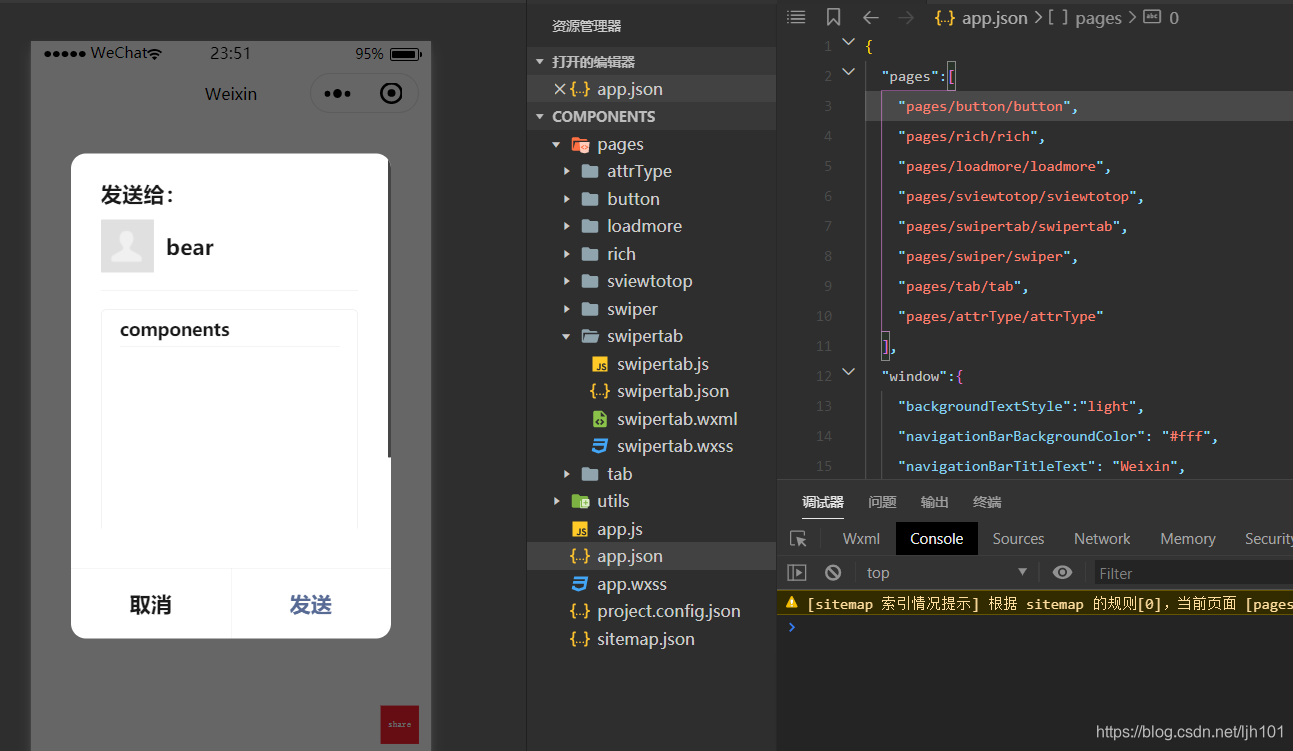Tap the capsule close circle button
1293x751 pixels.
pyautogui.click(x=392, y=94)
